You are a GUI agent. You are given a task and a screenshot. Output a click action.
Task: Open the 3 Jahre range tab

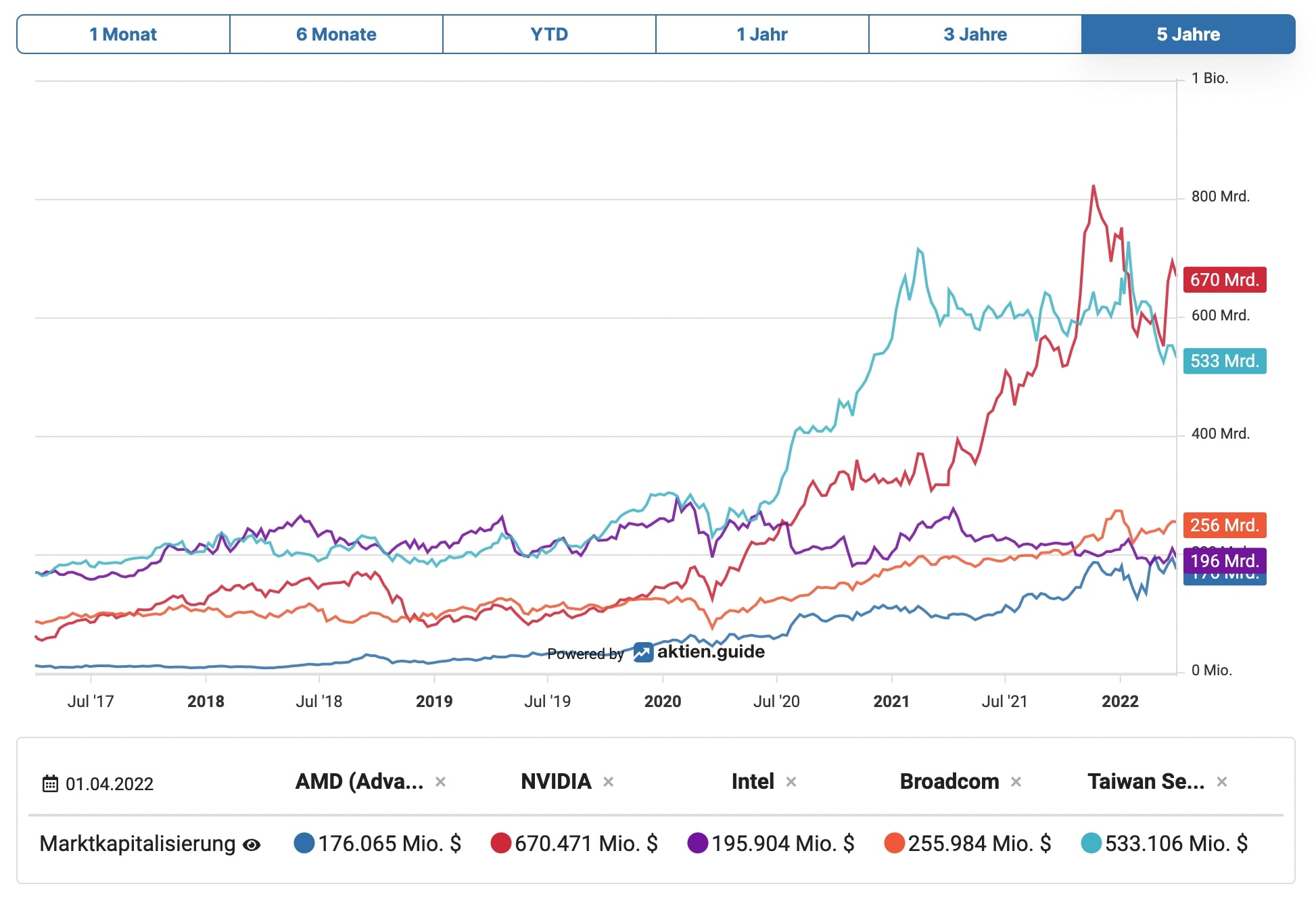coord(975,34)
